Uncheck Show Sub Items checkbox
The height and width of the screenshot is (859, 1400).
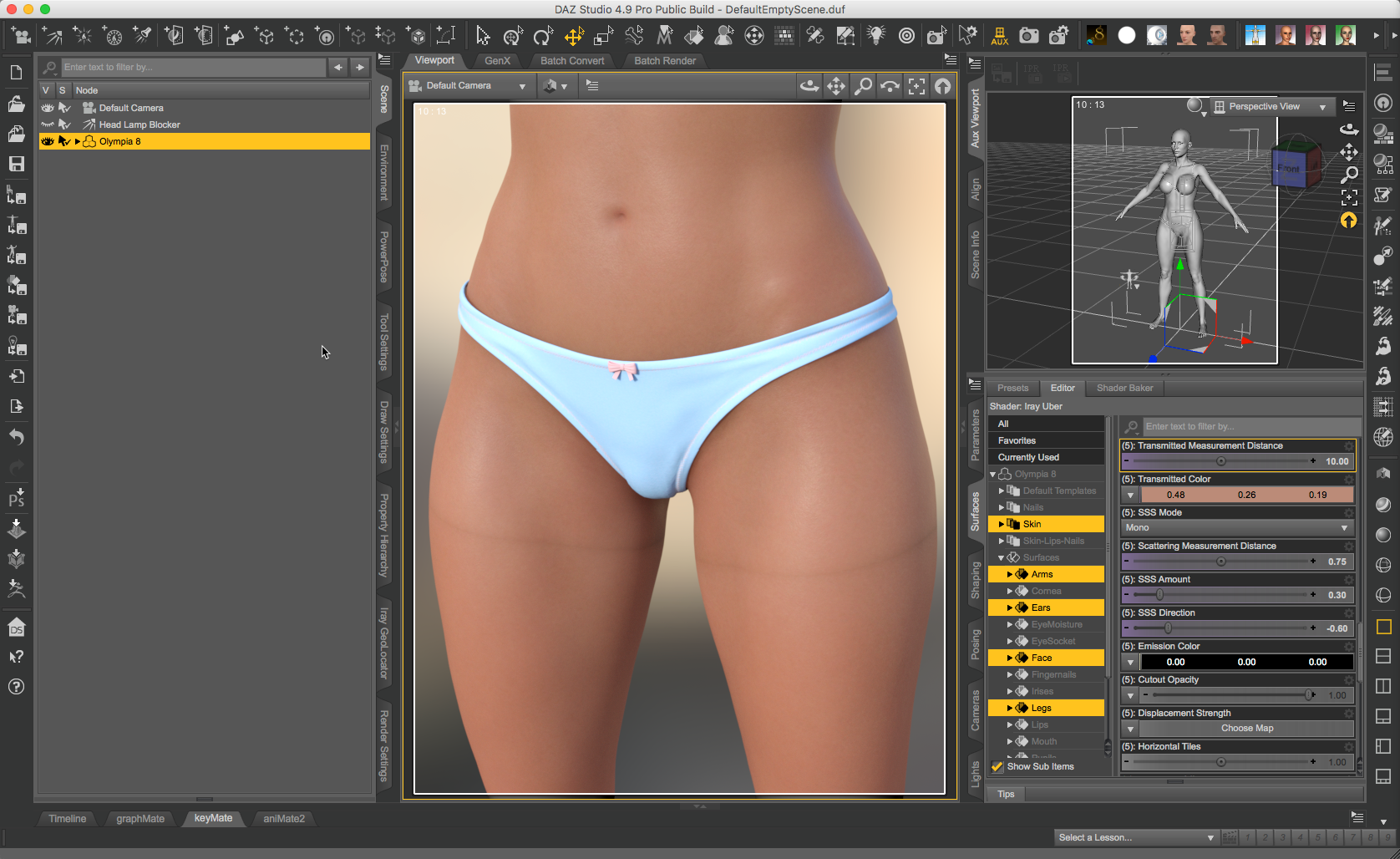[x=997, y=766]
